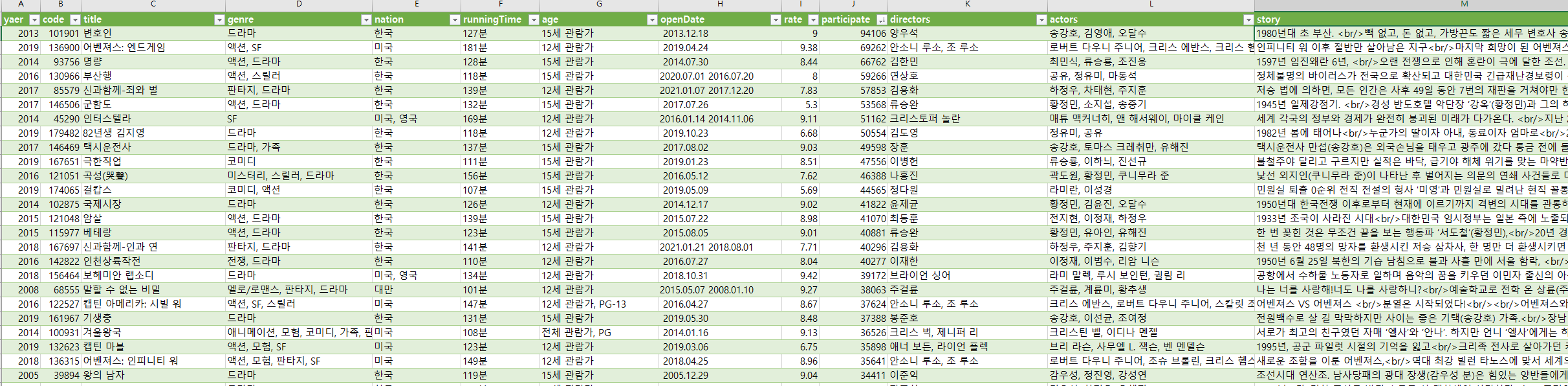This screenshot has width=1568, height=386.
Task: Select the title cell 82년생 김지영
Action: [x=153, y=133]
